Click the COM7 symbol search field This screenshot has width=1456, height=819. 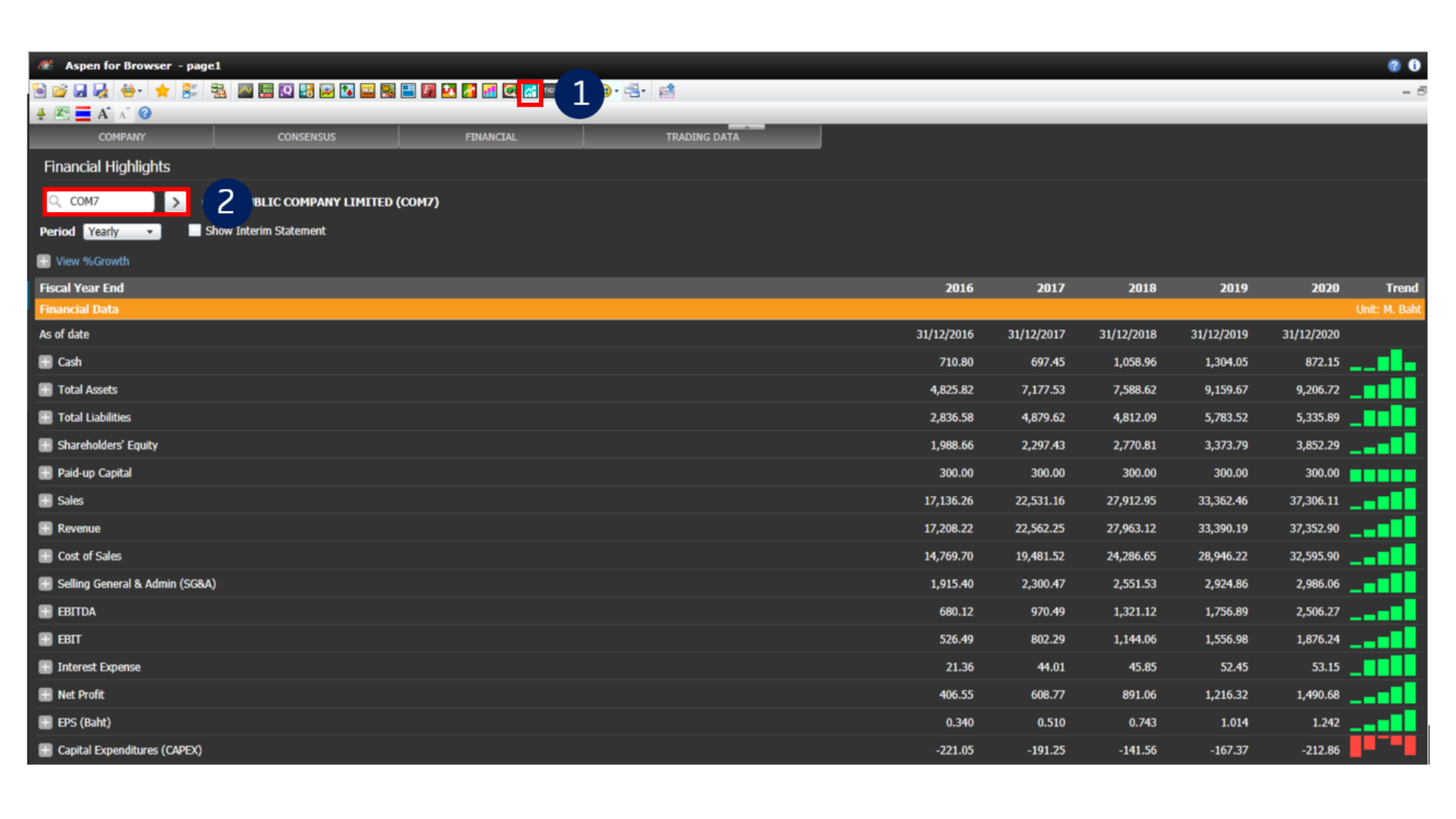[101, 202]
